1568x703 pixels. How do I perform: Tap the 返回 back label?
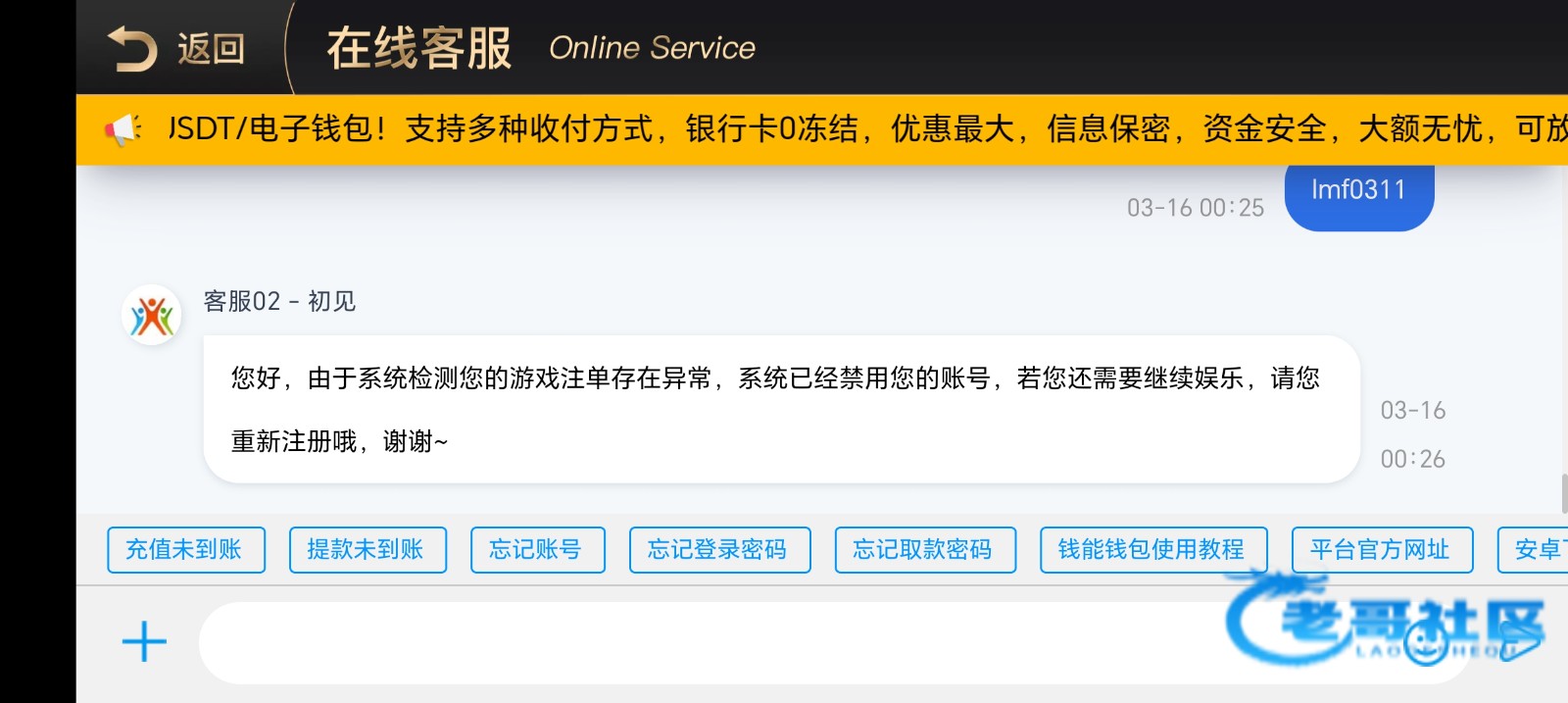tap(211, 49)
